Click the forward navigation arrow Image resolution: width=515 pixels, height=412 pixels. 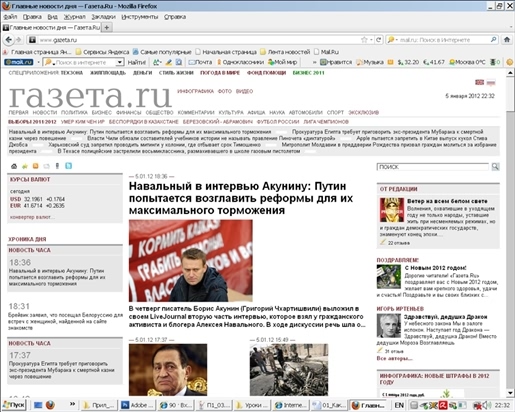tap(19, 40)
